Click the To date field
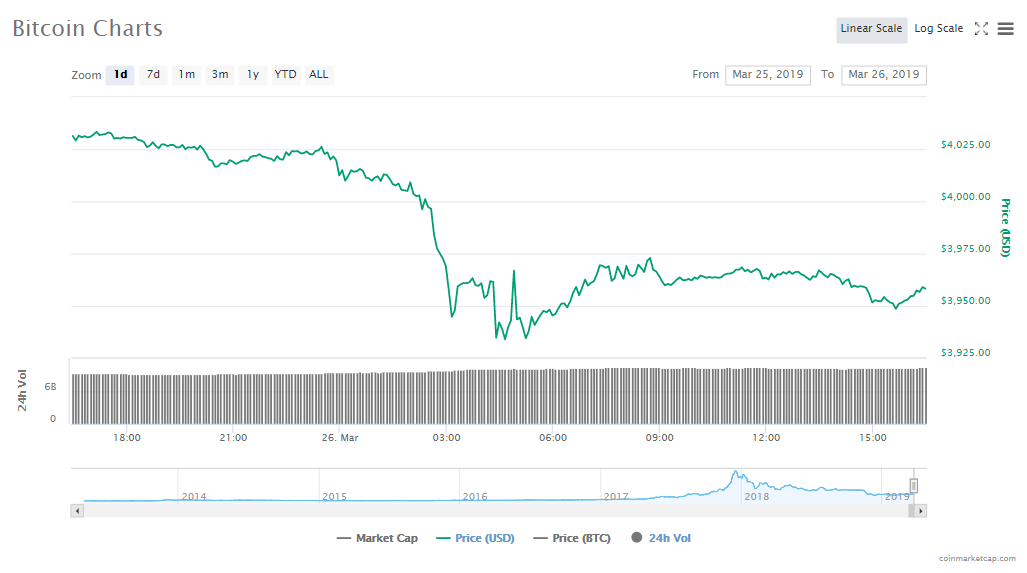The image size is (1027, 573). click(x=883, y=75)
